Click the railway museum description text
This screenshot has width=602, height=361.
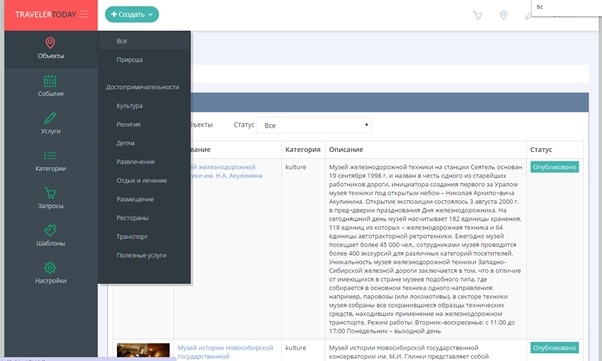pos(425,249)
